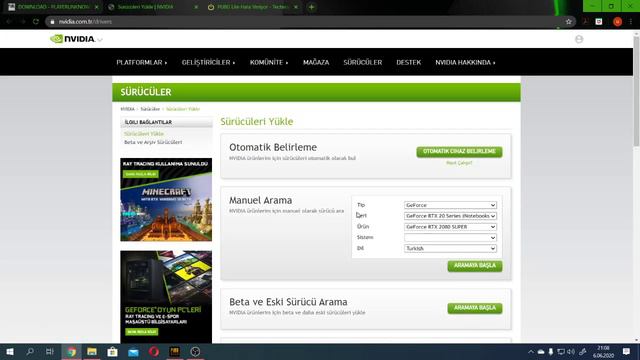Open the Dil language dropdown
Image resolution: width=640 pixels, height=360 pixels.
(x=450, y=248)
